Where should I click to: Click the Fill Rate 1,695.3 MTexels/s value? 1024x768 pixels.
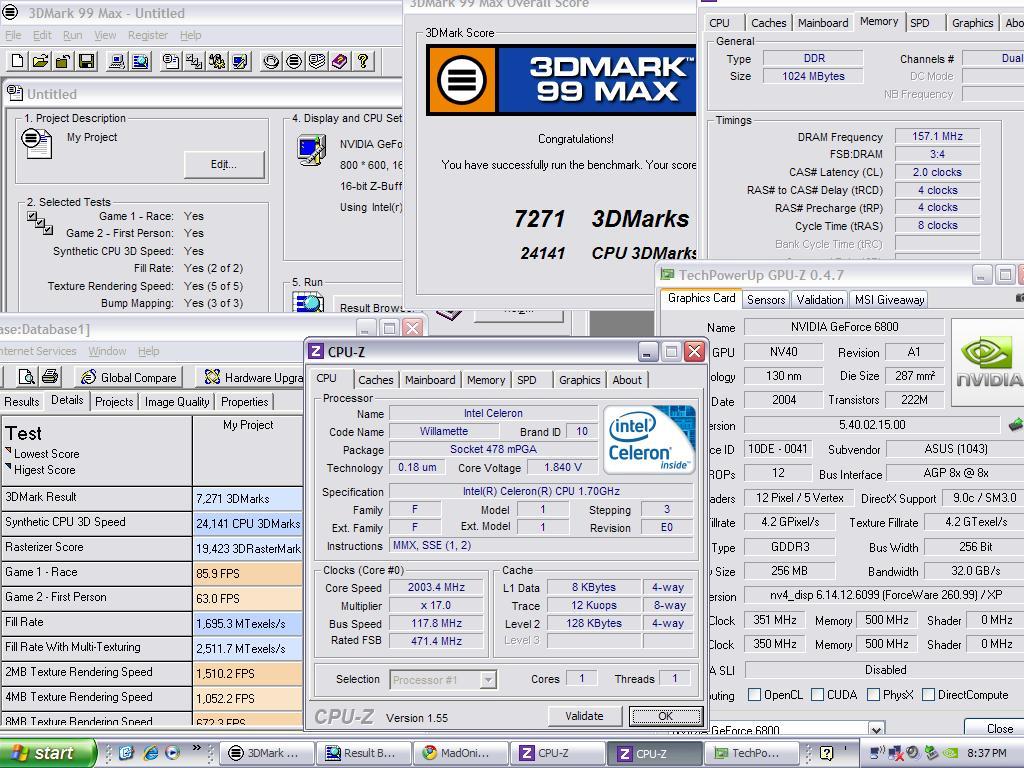pyautogui.click(x=248, y=624)
